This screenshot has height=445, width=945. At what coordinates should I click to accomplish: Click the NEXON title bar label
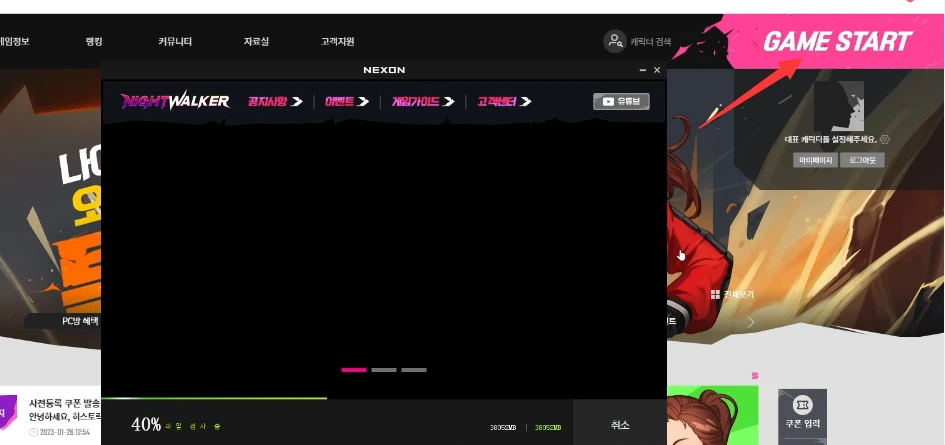coord(384,70)
